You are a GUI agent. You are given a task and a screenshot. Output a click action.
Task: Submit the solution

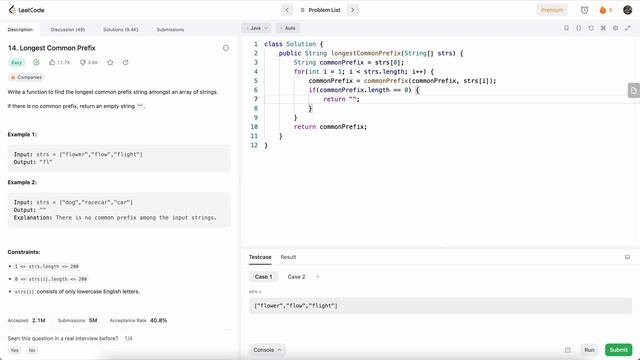(x=618, y=350)
